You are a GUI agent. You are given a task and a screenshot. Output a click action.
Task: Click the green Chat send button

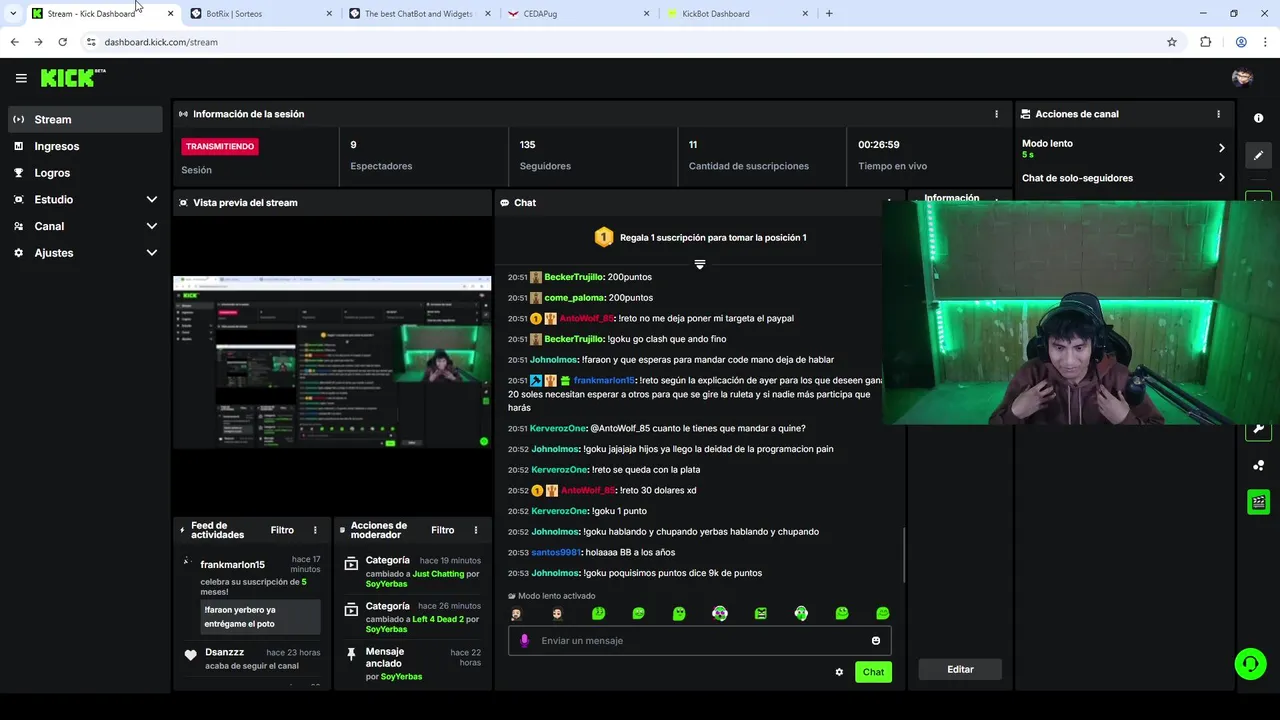(x=873, y=672)
